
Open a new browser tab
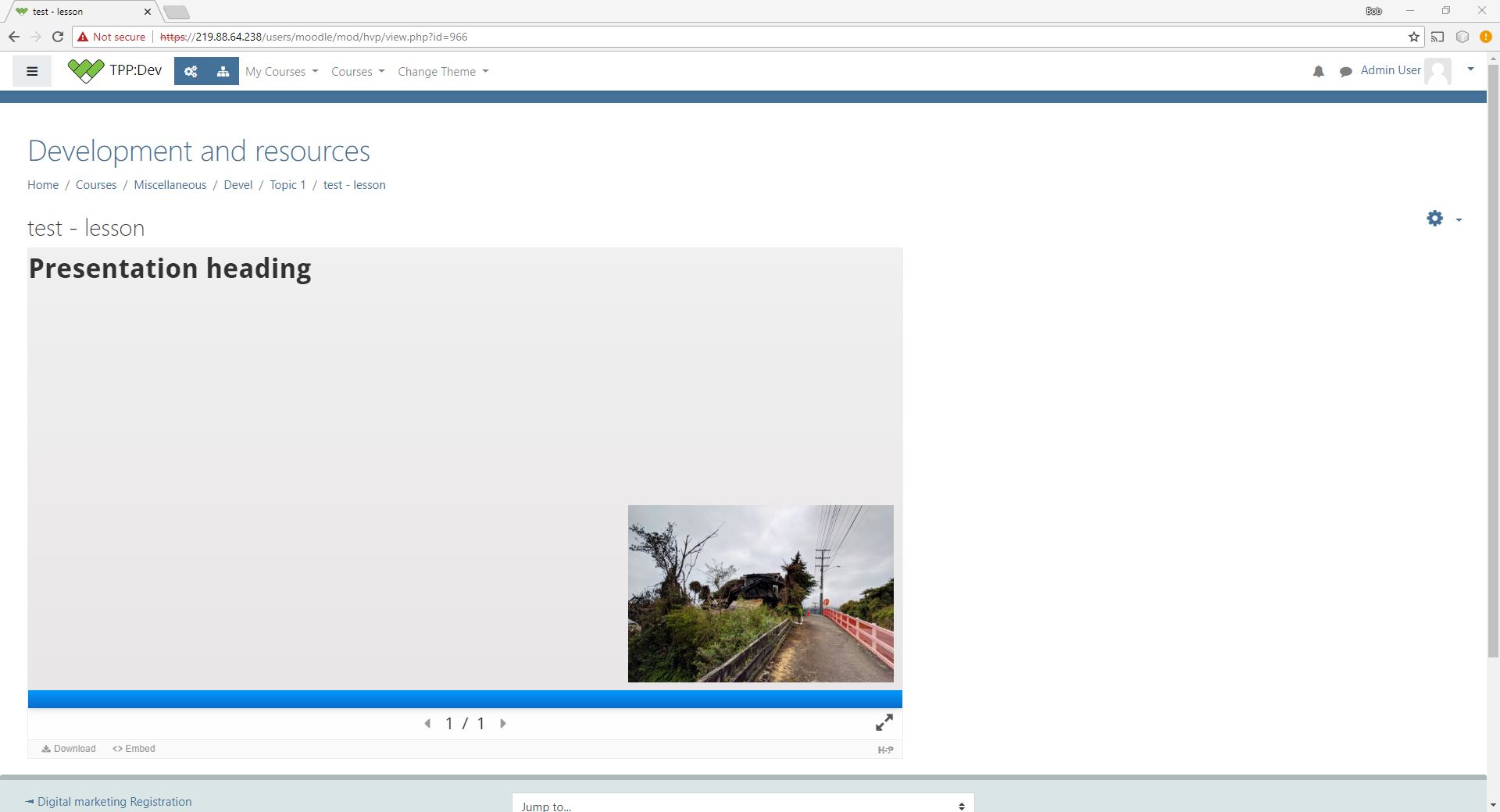coord(177,12)
